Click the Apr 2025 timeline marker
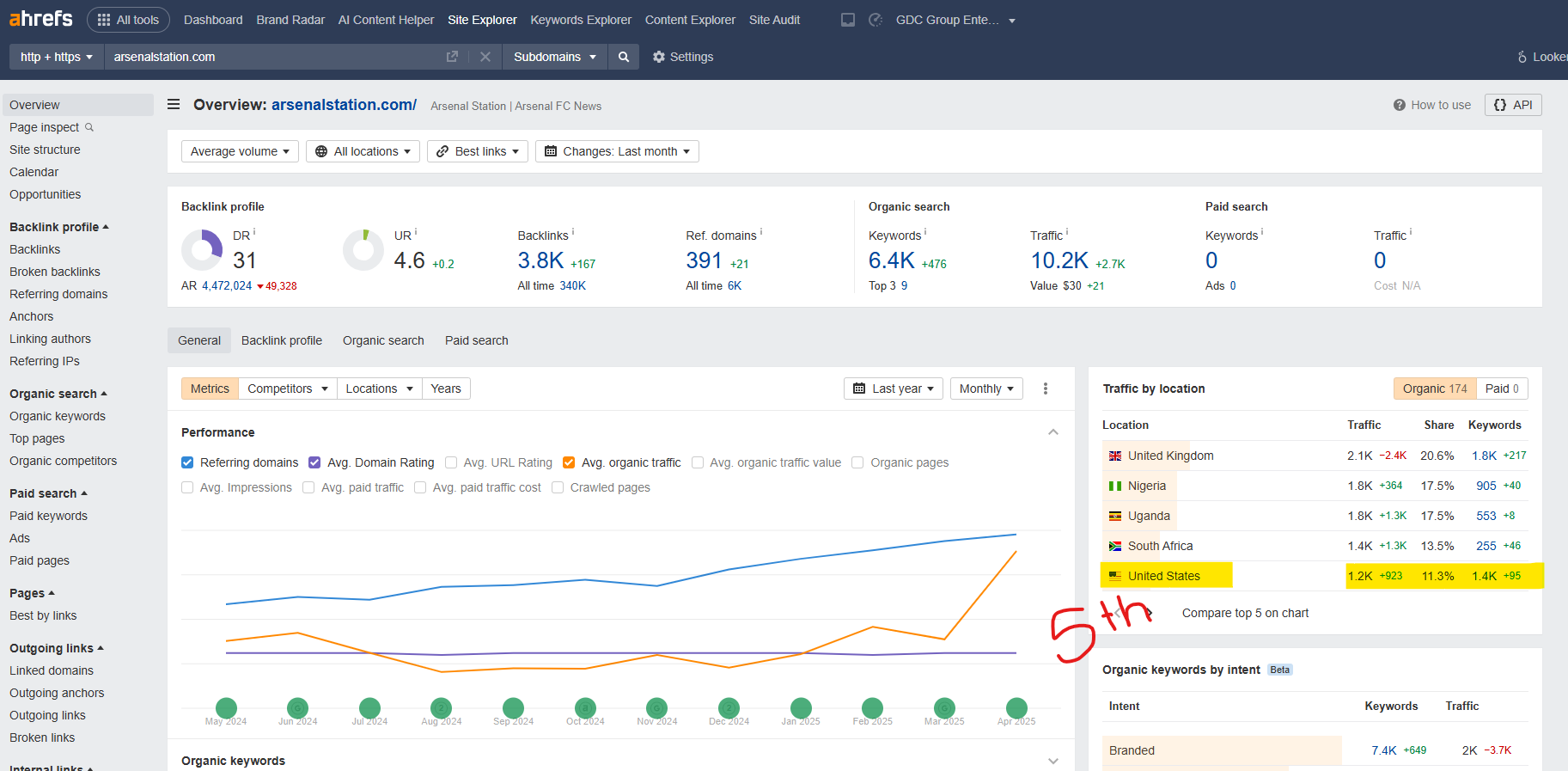Image resolution: width=1568 pixels, height=771 pixels. click(1016, 708)
